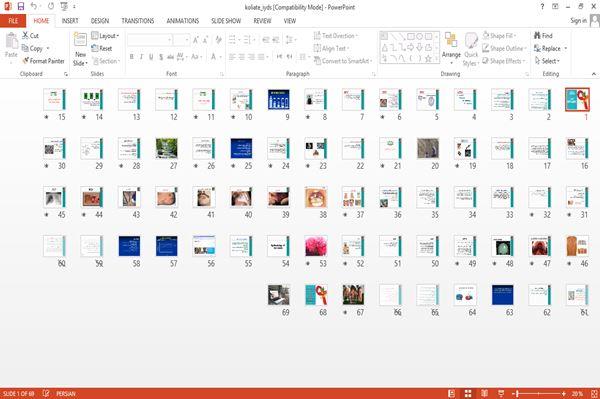Open the Replace tool
The image size is (600, 399).
coord(548,49)
